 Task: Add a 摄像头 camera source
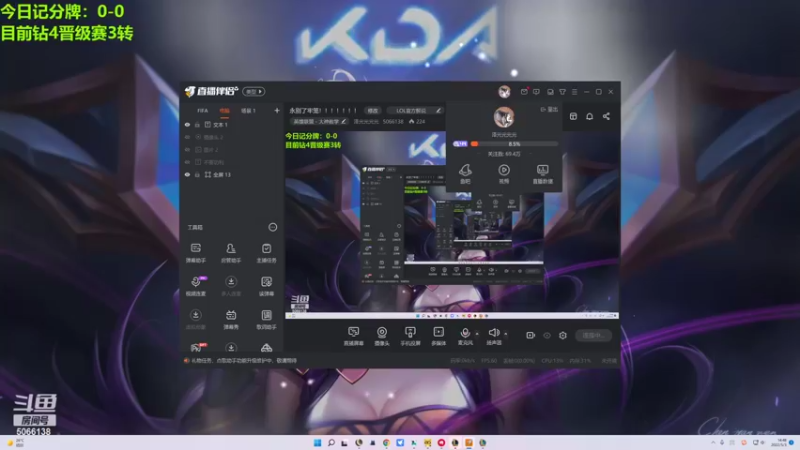(x=382, y=336)
